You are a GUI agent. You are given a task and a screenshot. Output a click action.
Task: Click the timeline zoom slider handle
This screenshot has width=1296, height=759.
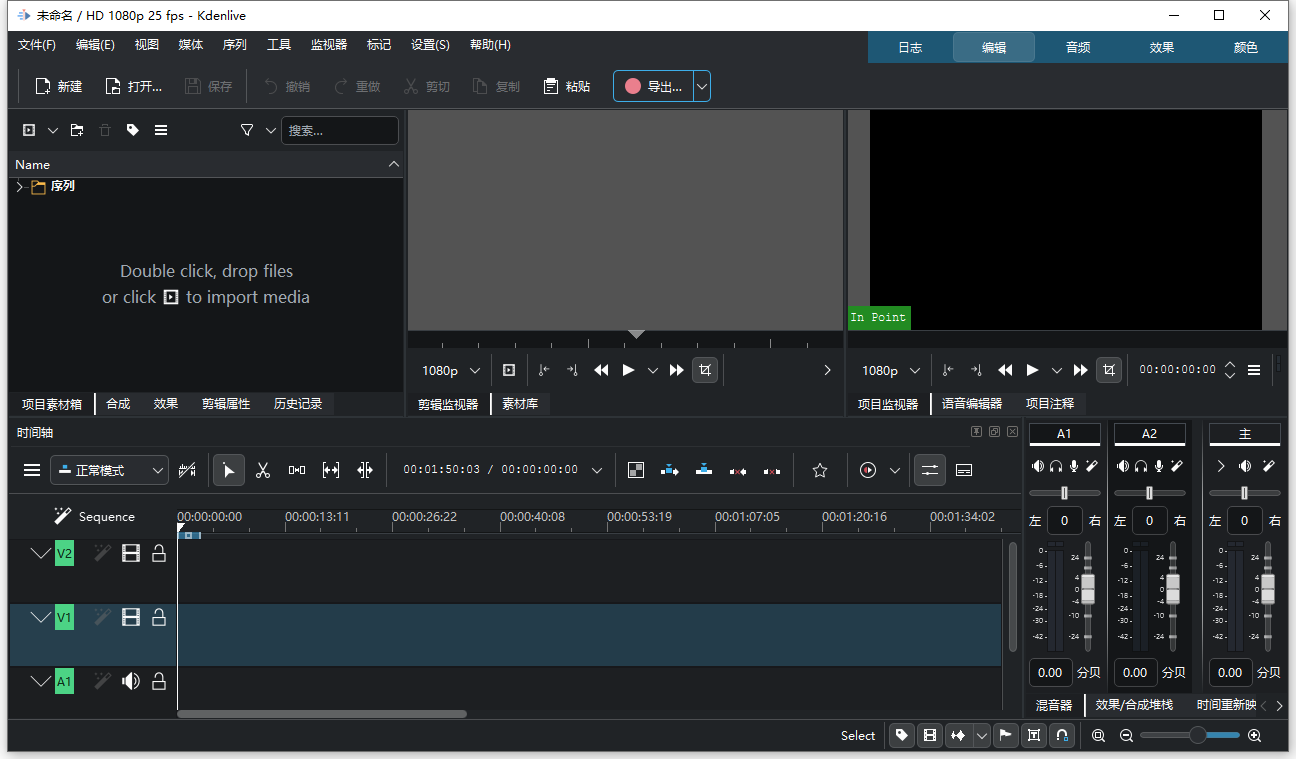[1197, 736]
